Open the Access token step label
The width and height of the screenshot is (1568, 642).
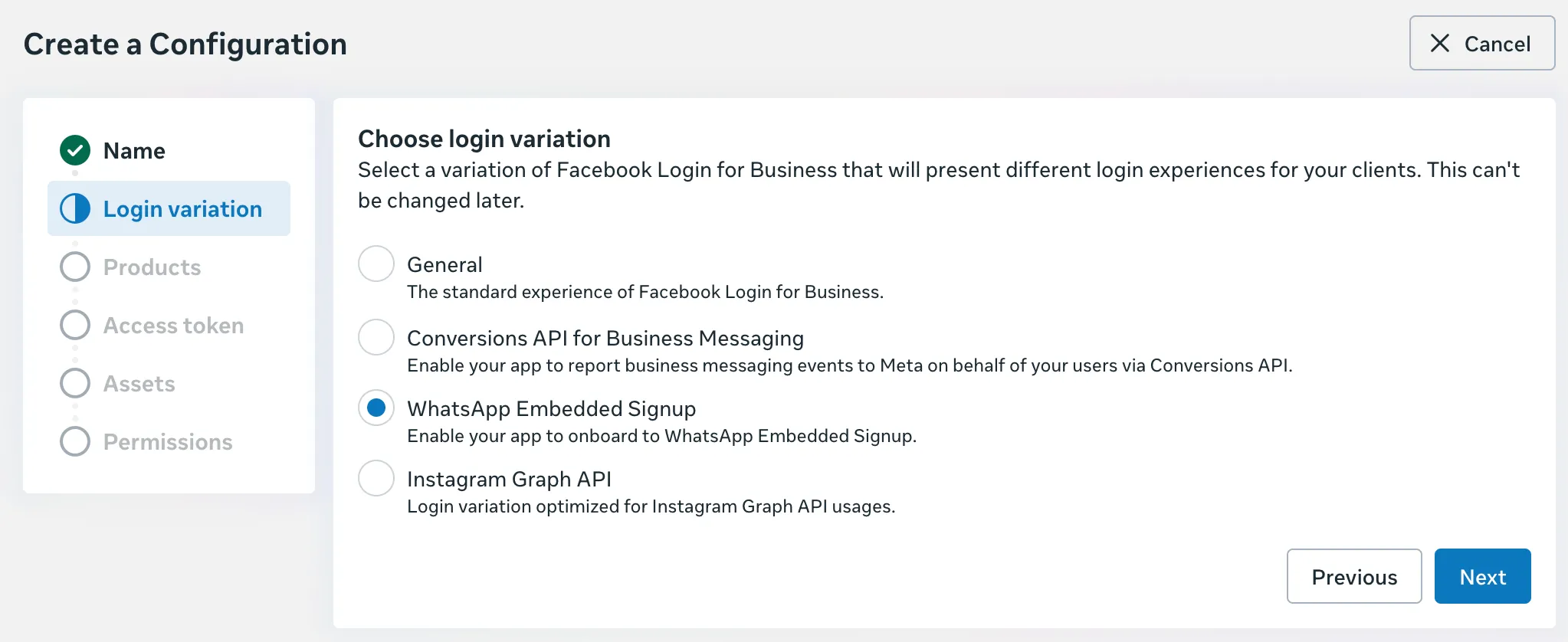(x=173, y=326)
